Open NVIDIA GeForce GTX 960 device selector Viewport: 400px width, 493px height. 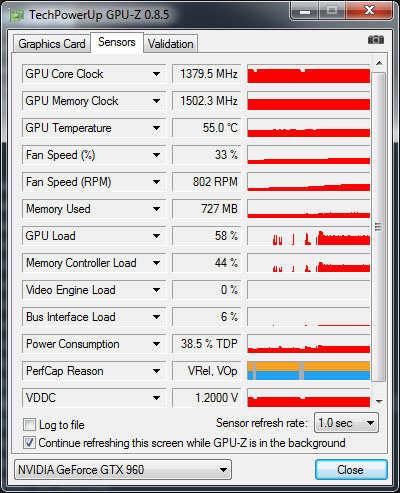123,470
